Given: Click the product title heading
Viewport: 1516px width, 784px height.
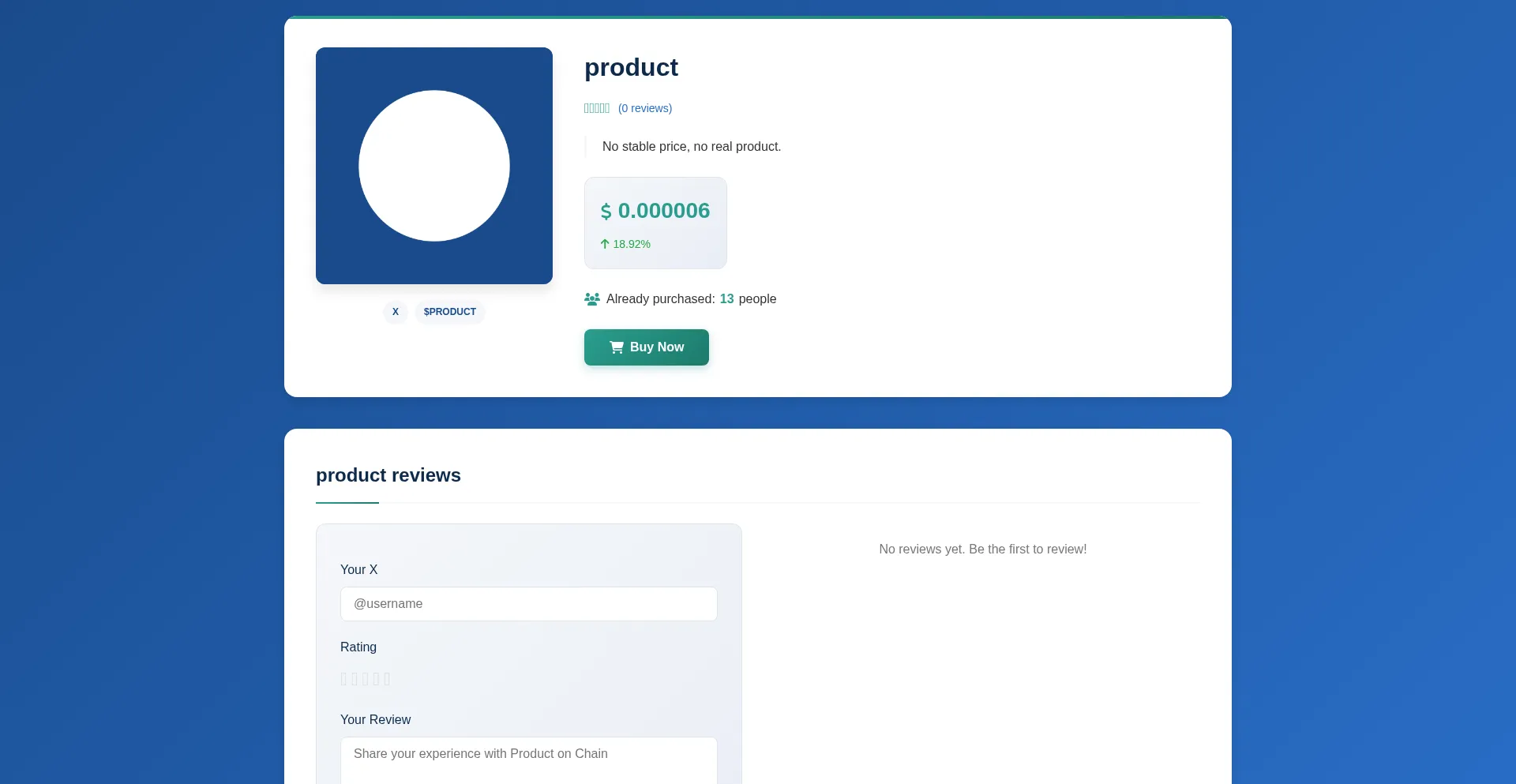Looking at the screenshot, I should pyautogui.click(x=631, y=68).
